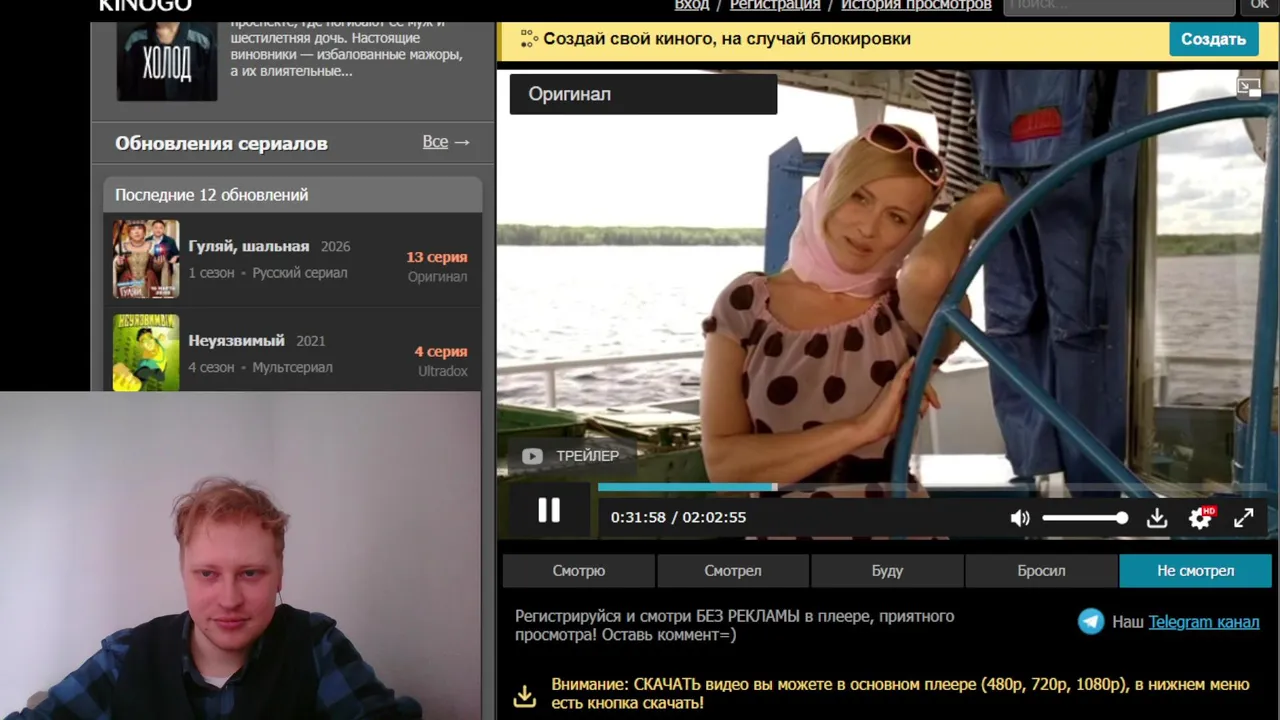
Task: Click the Последние 12 обновлений header
Action: click(x=293, y=195)
